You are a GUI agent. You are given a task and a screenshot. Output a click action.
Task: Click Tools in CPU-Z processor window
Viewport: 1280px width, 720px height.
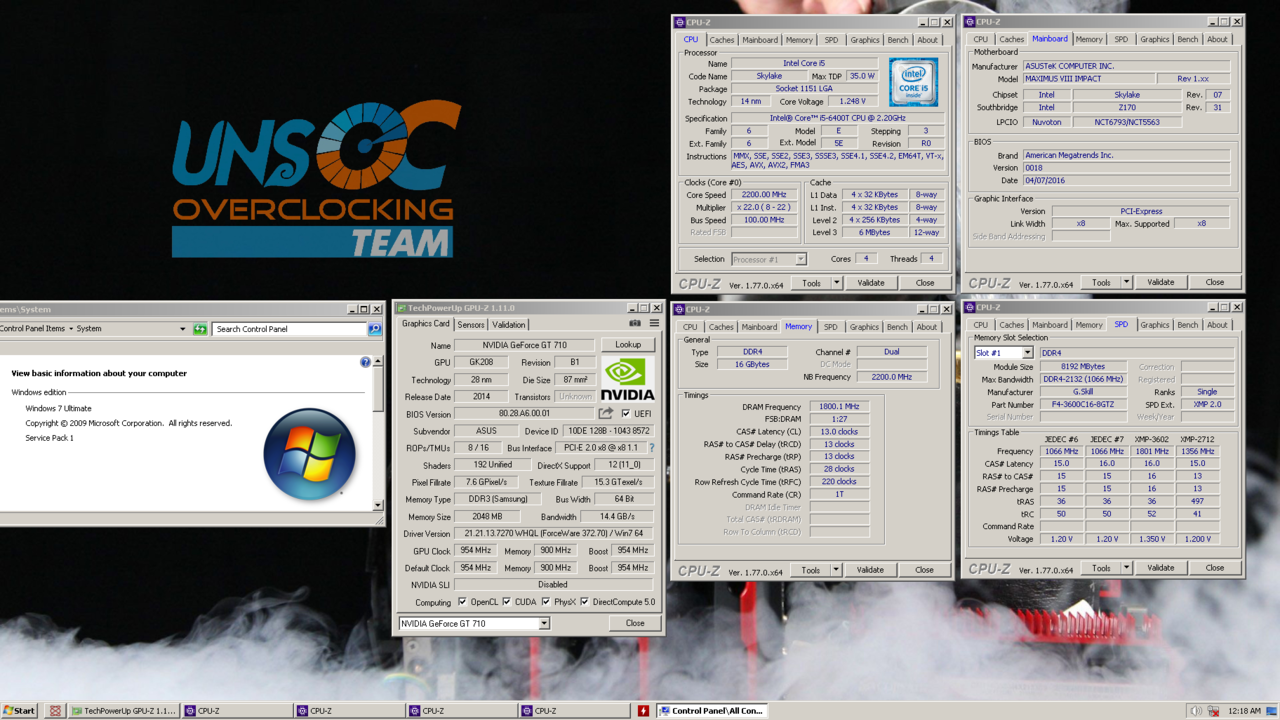click(x=811, y=283)
